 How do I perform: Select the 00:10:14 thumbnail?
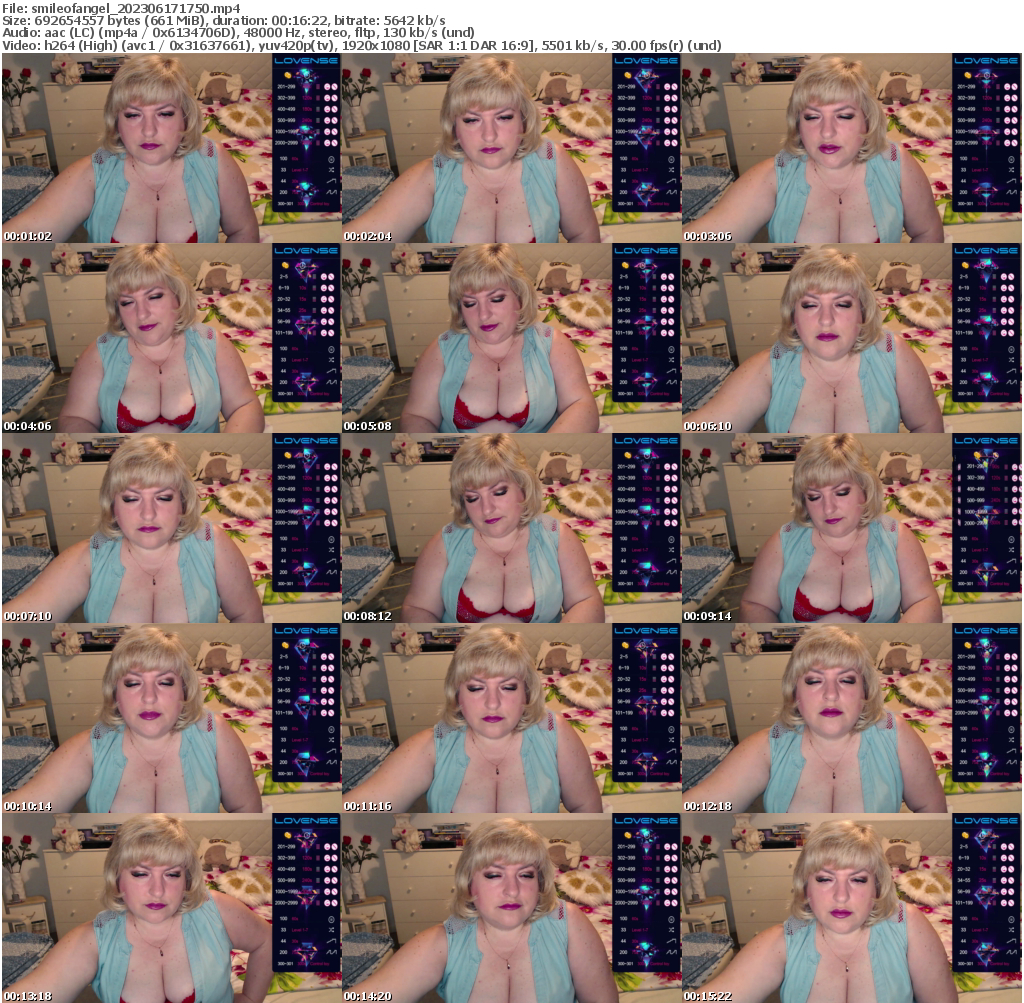click(x=171, y=718)
